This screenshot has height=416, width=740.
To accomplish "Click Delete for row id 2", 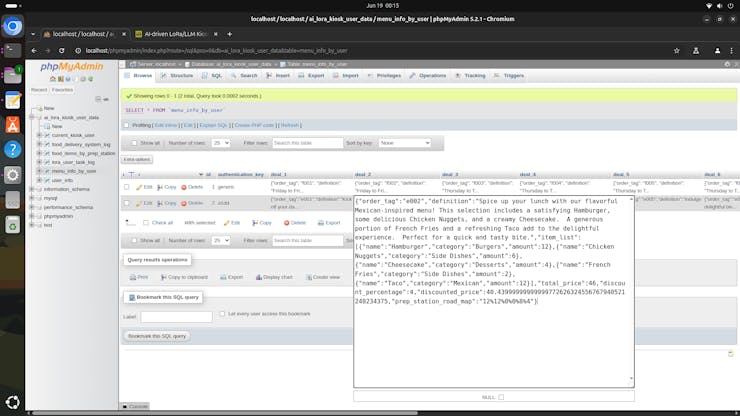I will click(192, 203).
